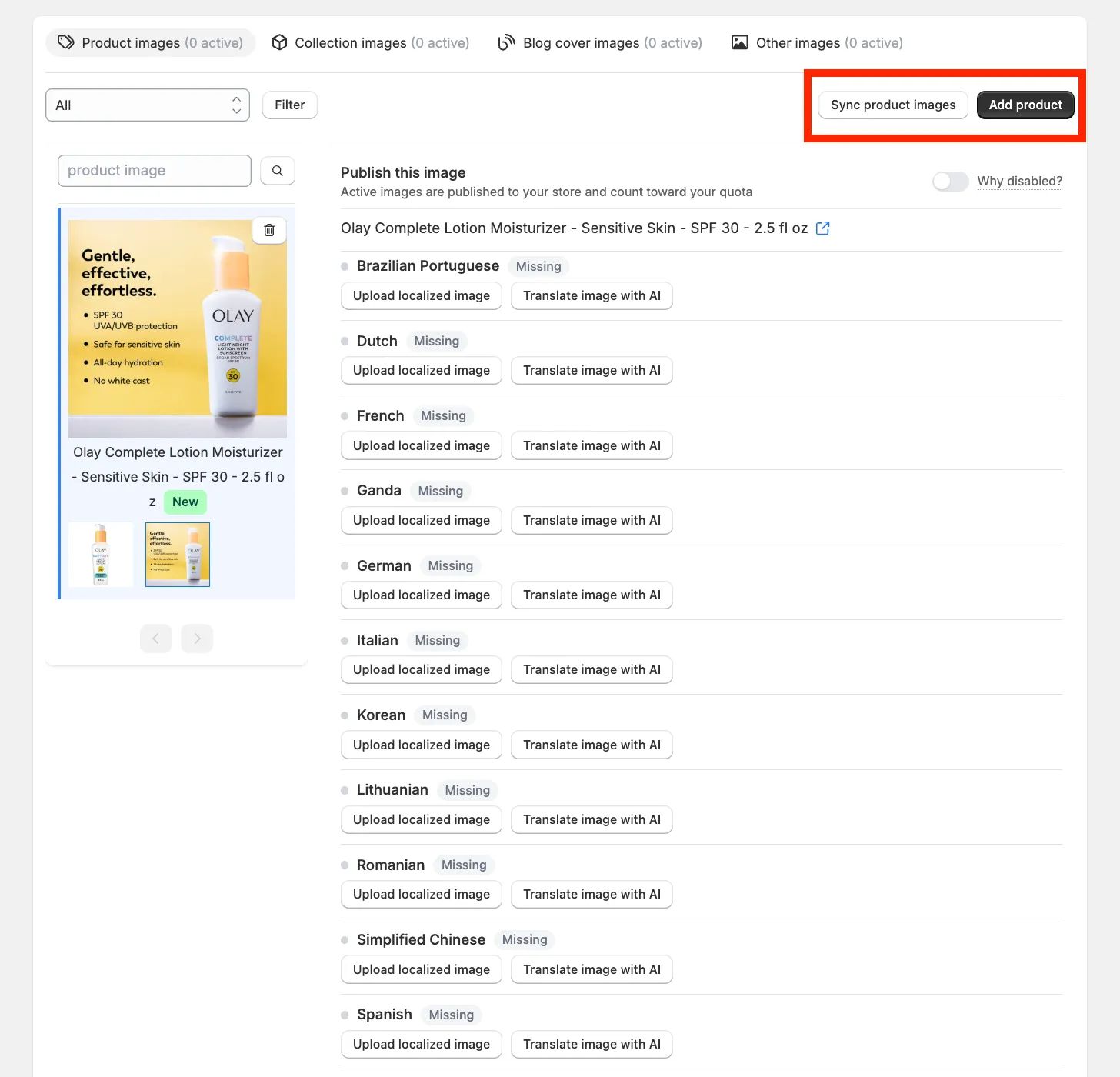Translate French image with AI

pyautogui.click(x=592, y=446)
